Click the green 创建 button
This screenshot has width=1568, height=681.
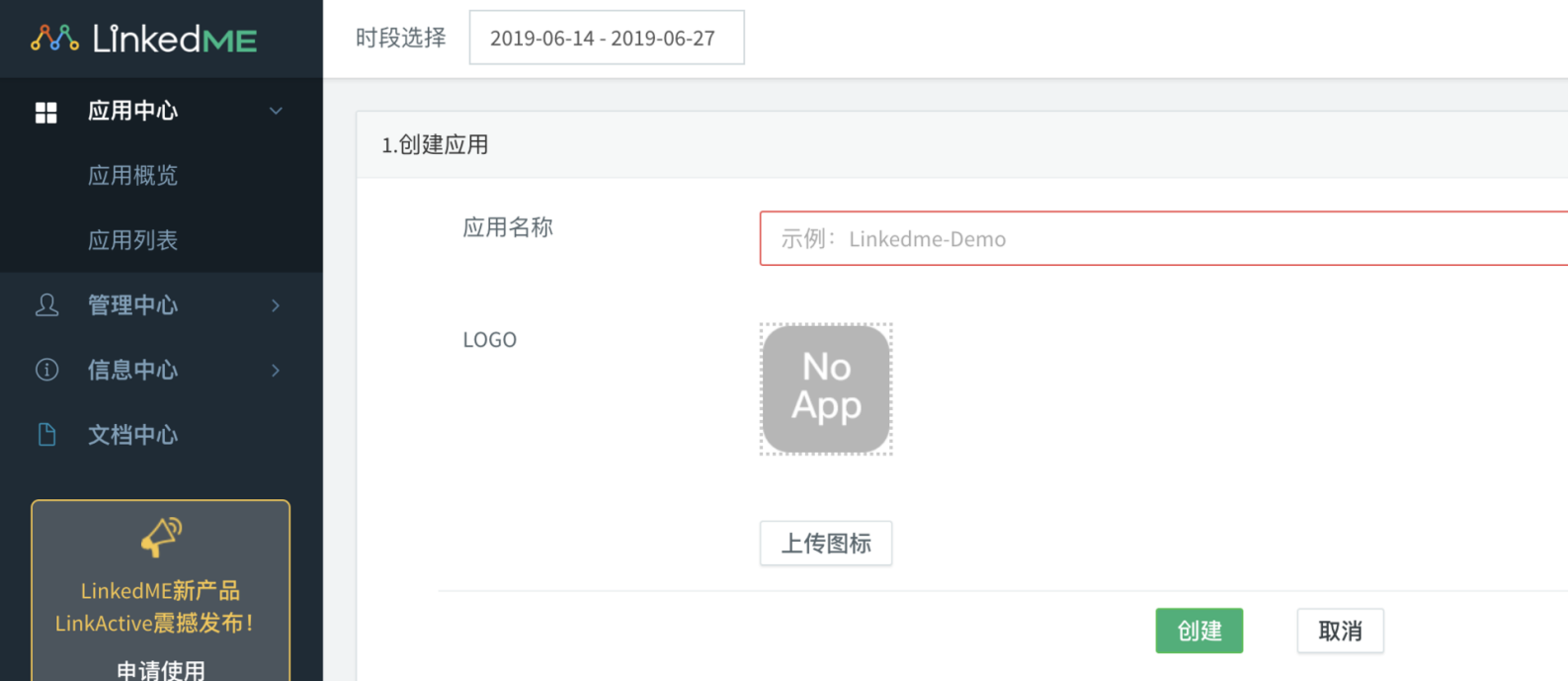coord(1199,631)
